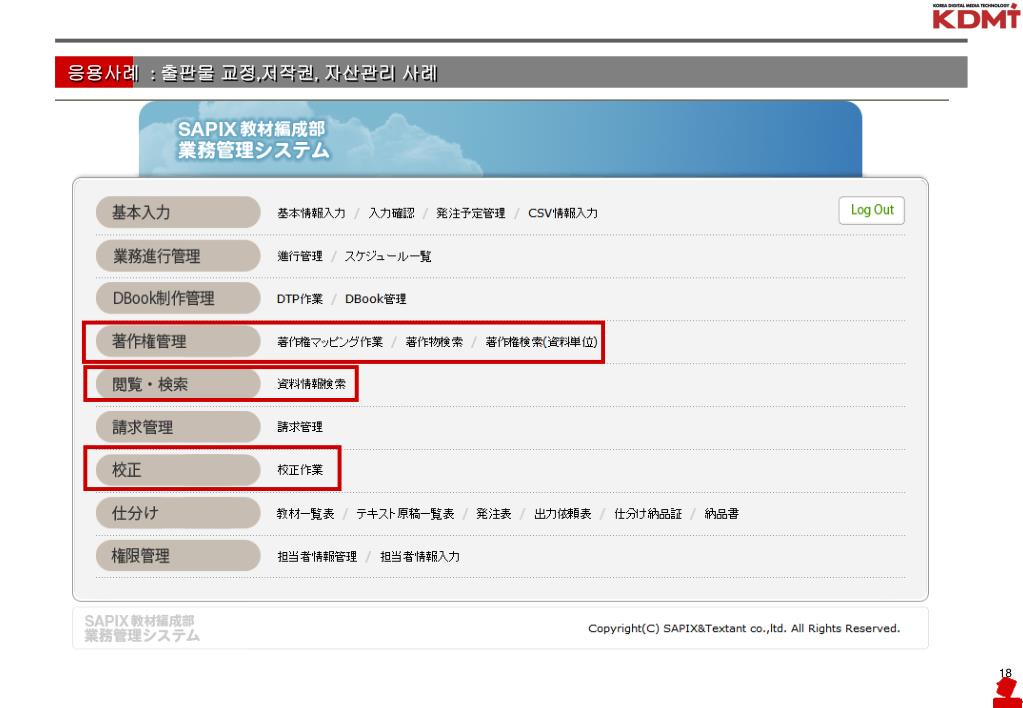Open the 業務進行管理 category button

coord(178,256)
